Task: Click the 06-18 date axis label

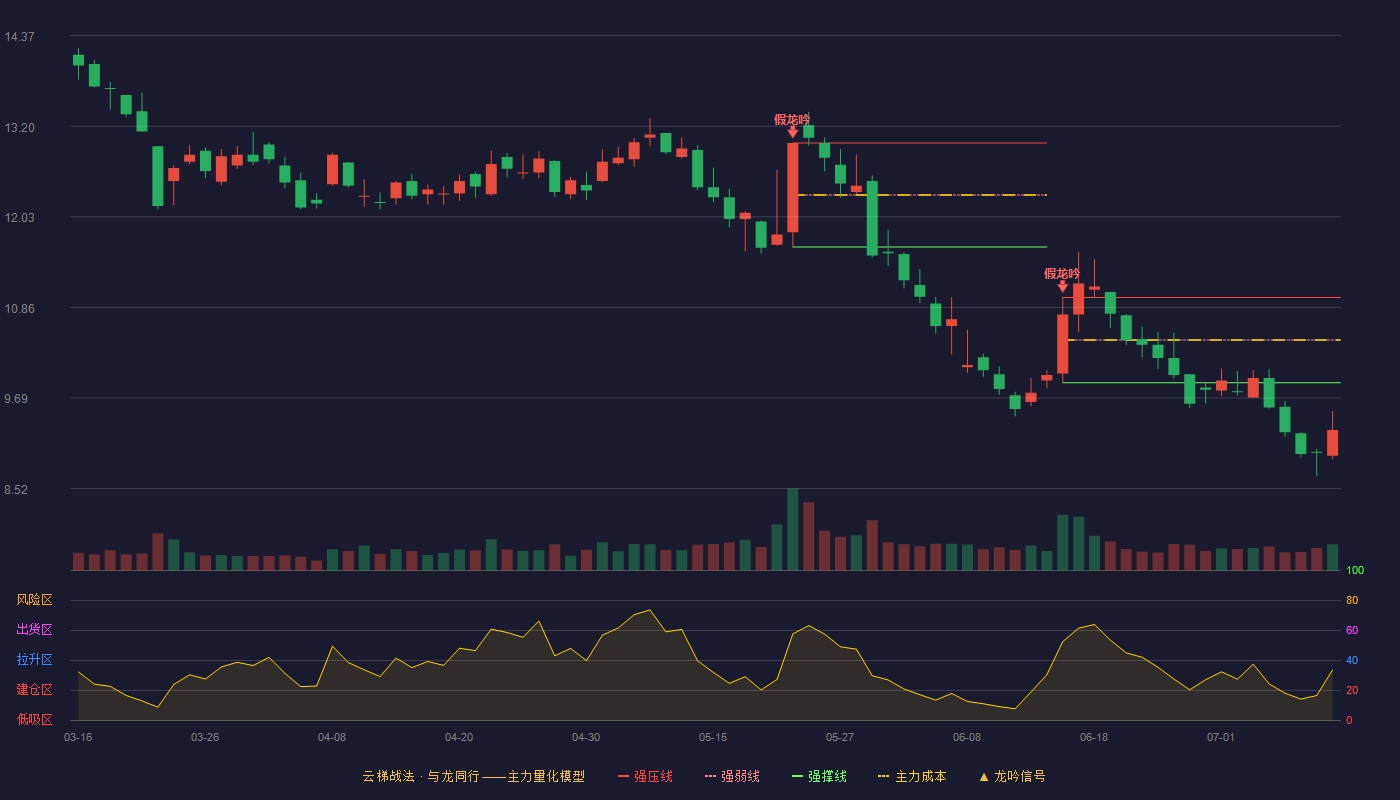Action: point(1094,737)
